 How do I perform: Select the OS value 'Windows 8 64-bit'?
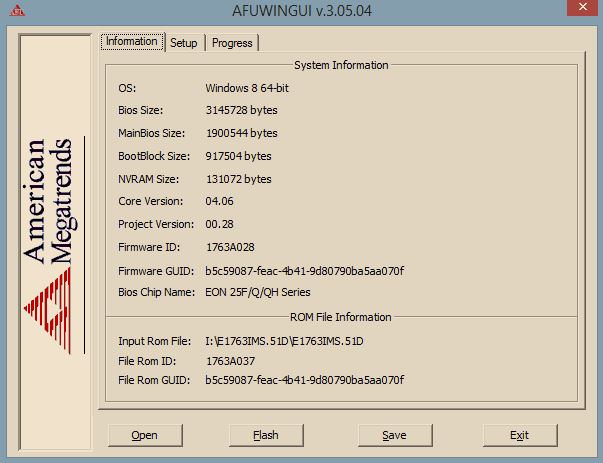(247, 88)
